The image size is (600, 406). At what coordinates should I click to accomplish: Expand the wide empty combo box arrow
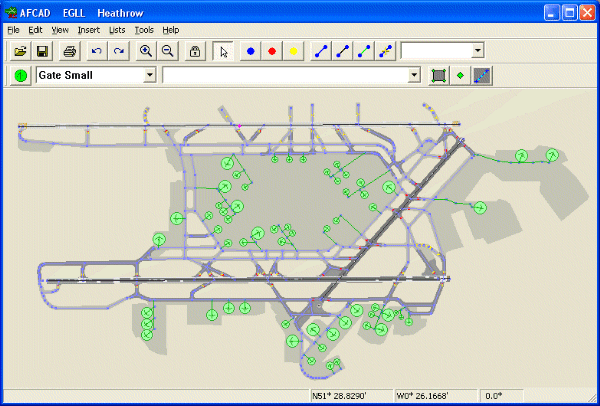pos(414,75)
